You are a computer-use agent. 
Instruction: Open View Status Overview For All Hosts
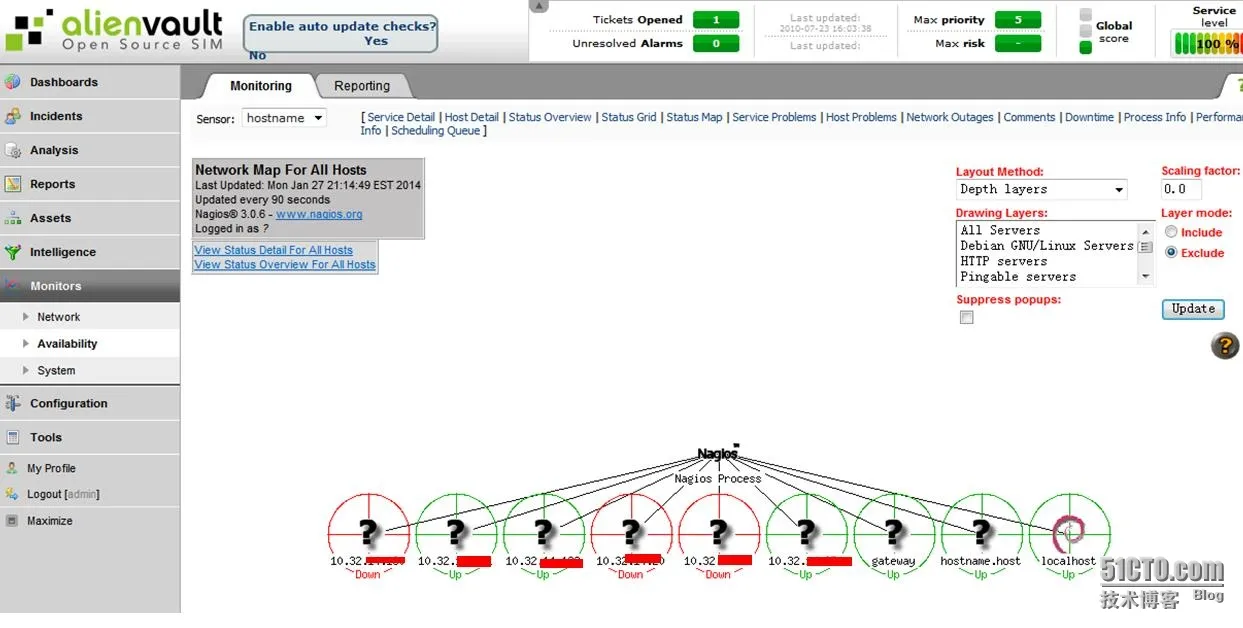285,265
